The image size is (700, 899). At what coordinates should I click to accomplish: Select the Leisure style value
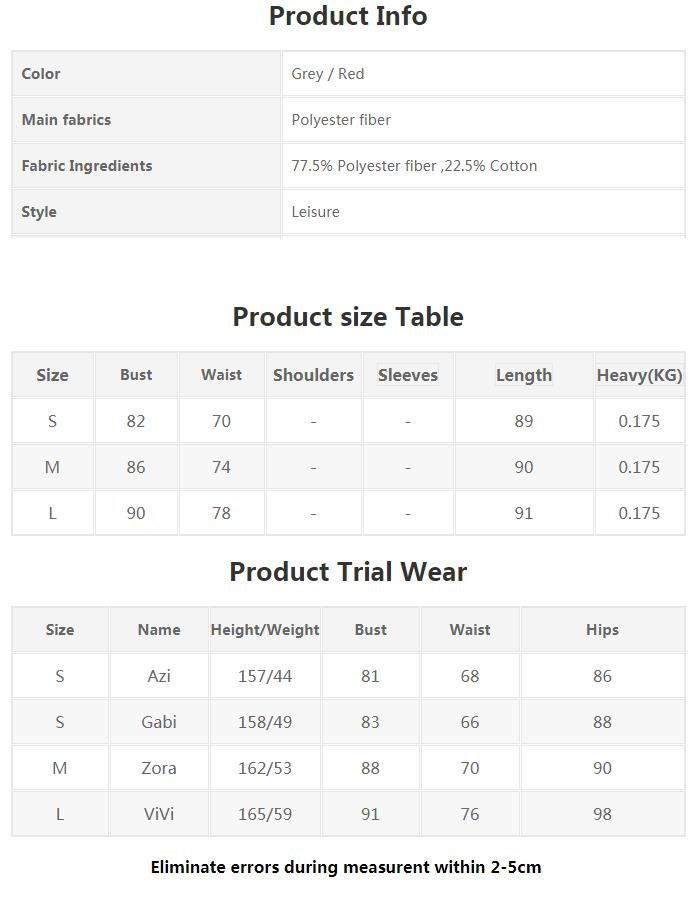315,212
